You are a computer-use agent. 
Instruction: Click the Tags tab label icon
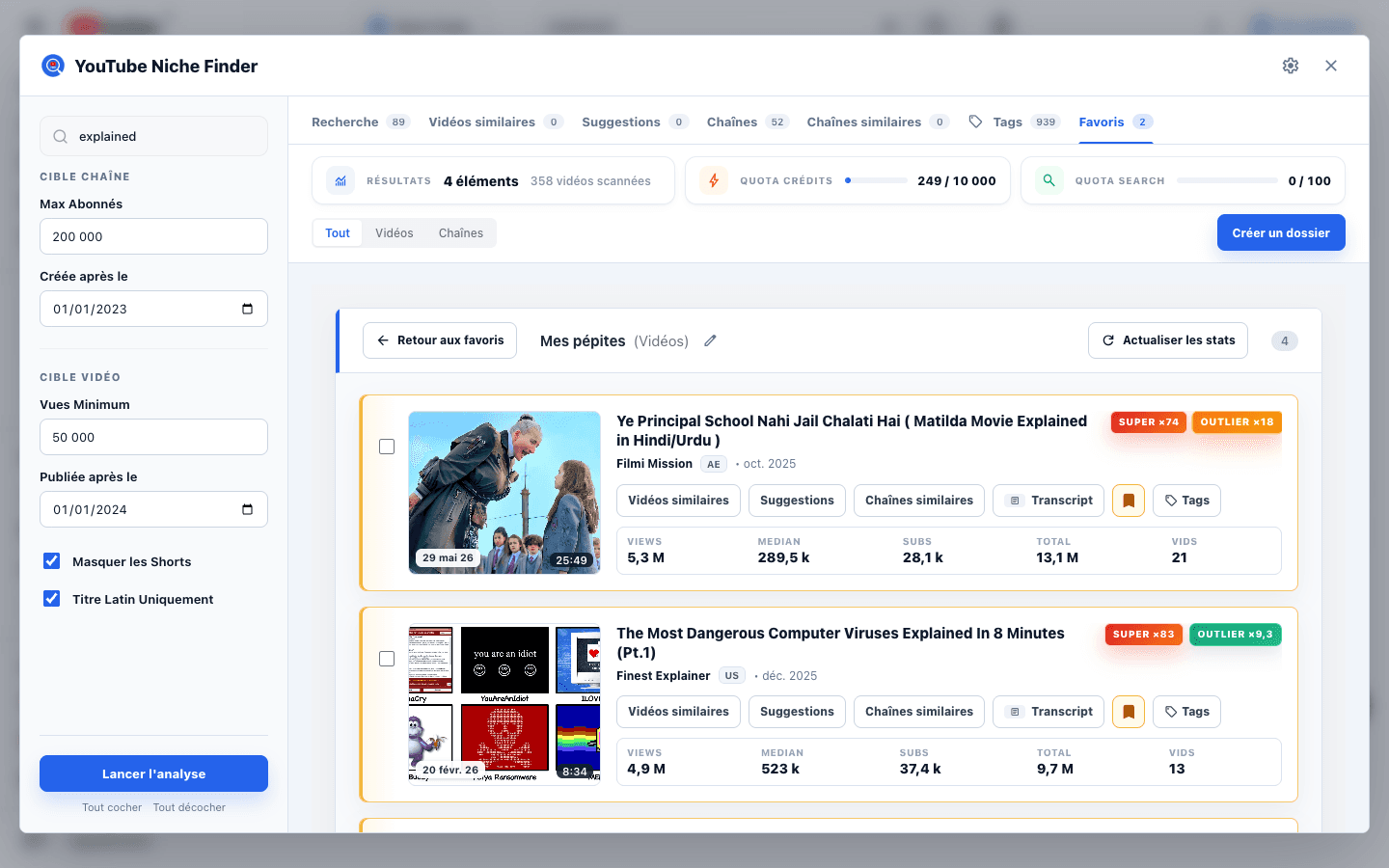pyautogui.click(x=976, y=122)
